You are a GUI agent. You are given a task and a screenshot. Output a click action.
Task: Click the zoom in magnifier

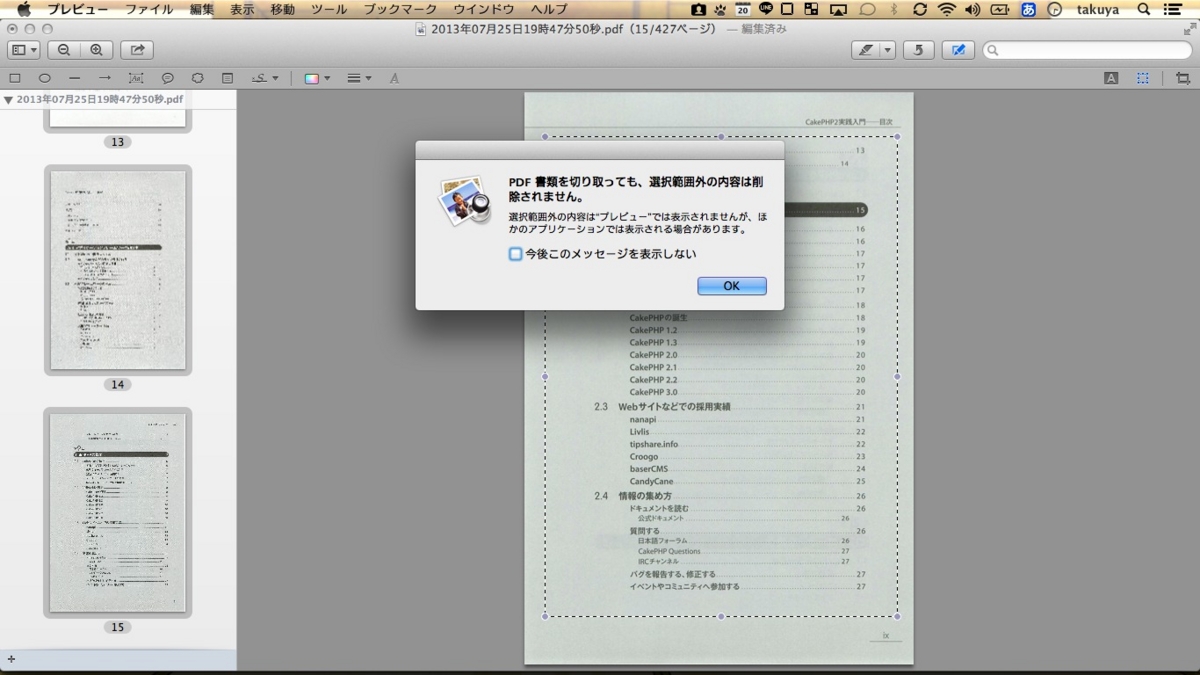click(96, 50)
